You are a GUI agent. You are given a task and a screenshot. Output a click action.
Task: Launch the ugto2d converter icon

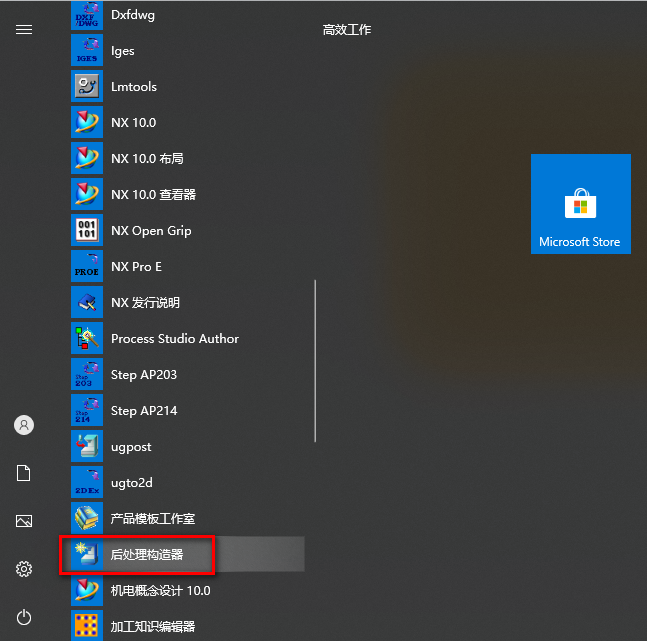[88, 483]
